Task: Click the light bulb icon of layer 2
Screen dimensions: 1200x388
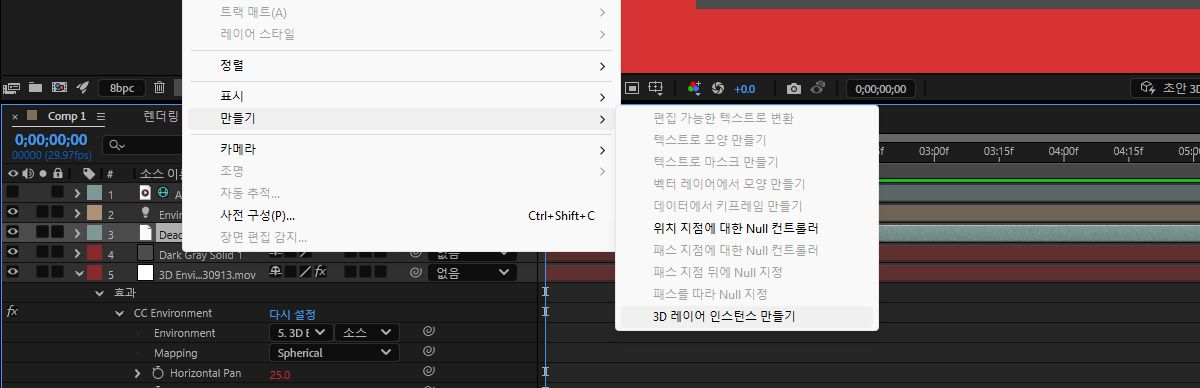Action: 144,213
